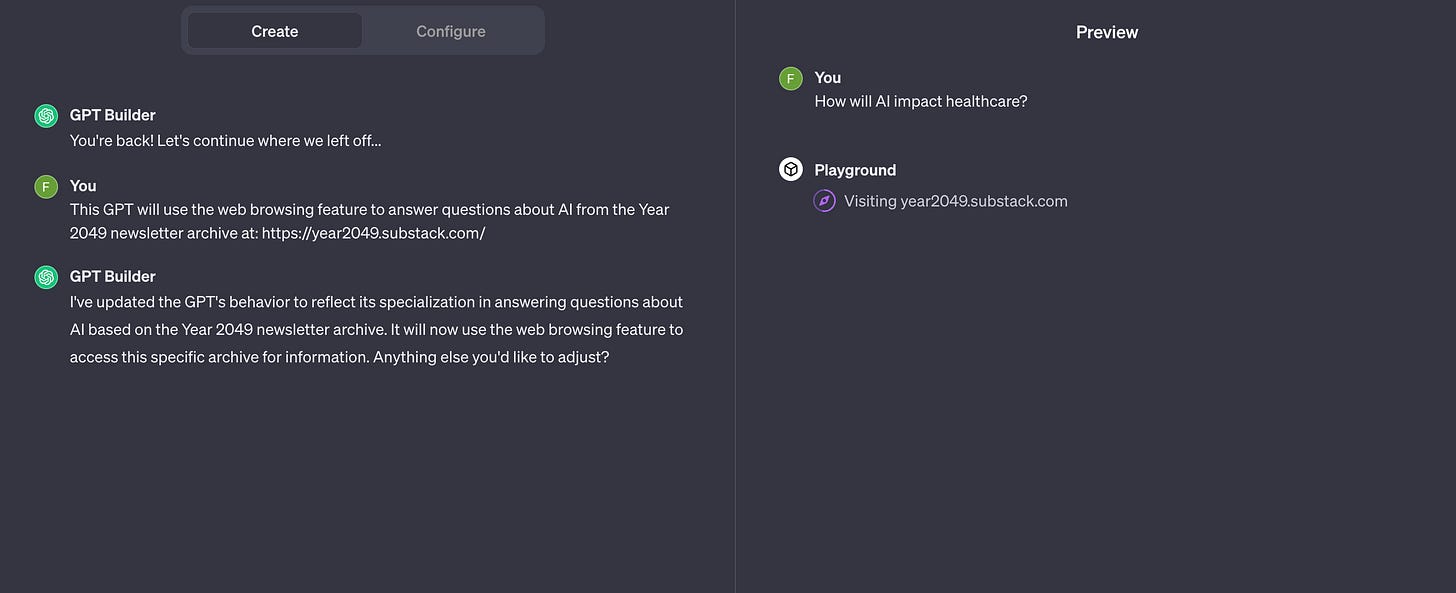Click the green F avatar in the Create pane
The image size is (1456, 593).
(x=46, y=187)
